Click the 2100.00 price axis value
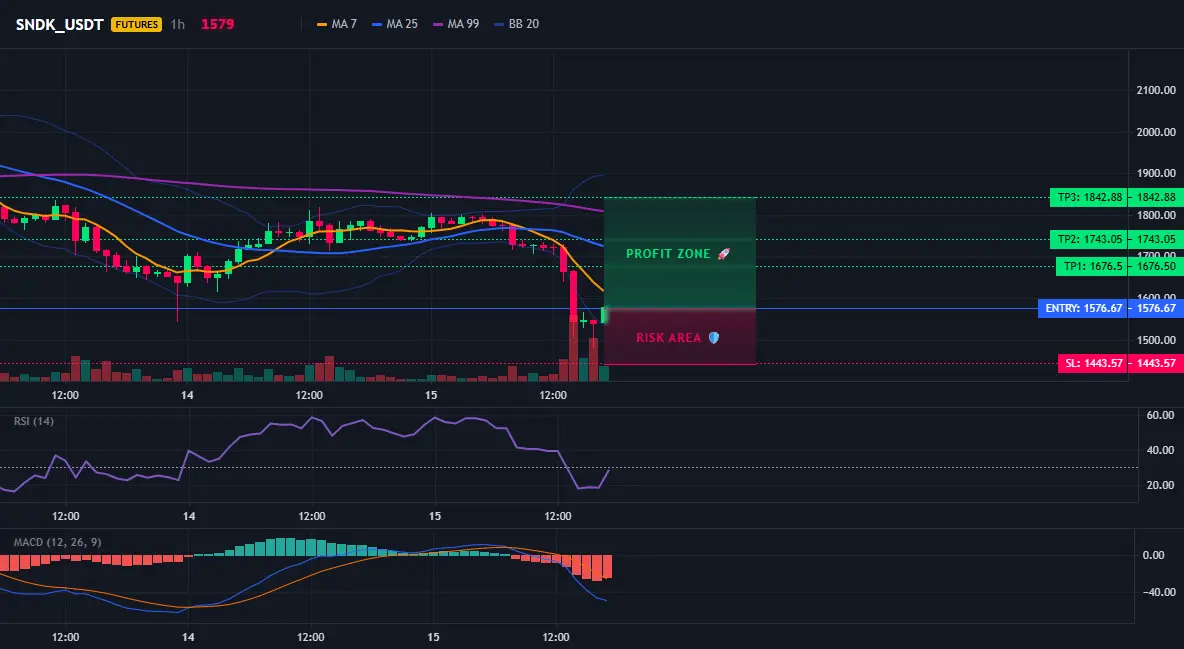 pos(1156,91)
